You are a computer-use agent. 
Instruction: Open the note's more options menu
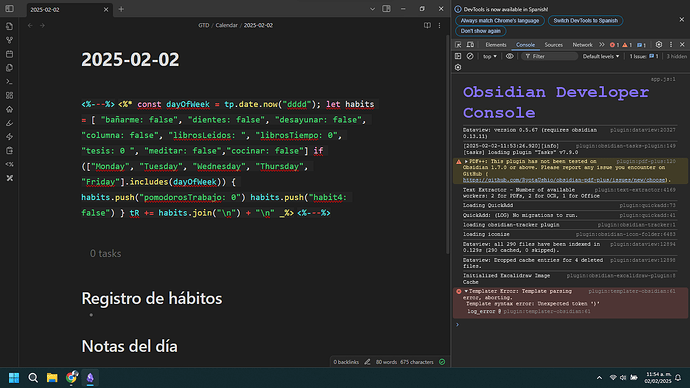(439, 26)
